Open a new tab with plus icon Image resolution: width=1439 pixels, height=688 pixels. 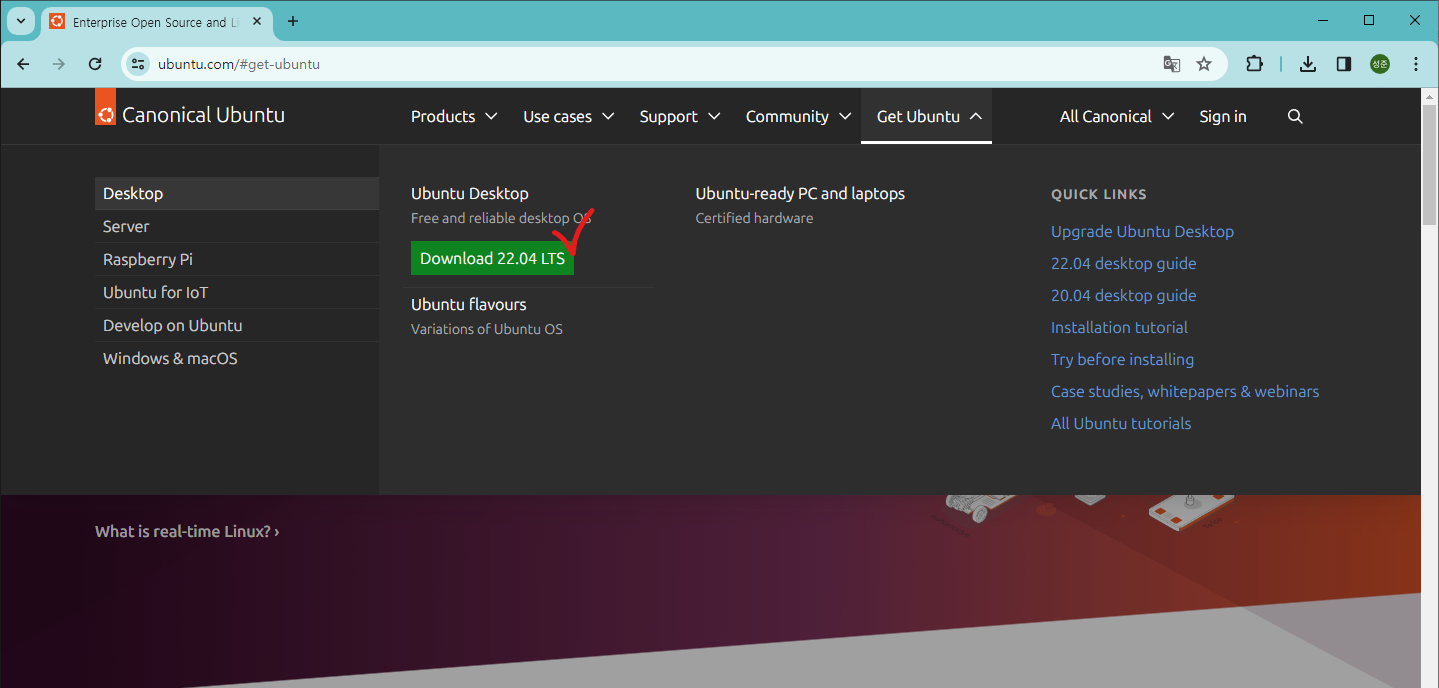pos(293,21)
